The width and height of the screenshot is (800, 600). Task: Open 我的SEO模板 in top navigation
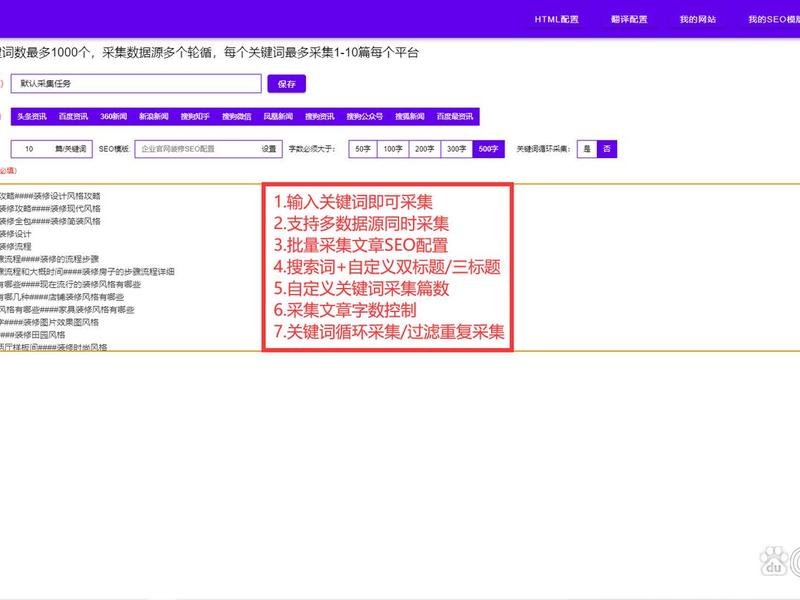point(773,19)
